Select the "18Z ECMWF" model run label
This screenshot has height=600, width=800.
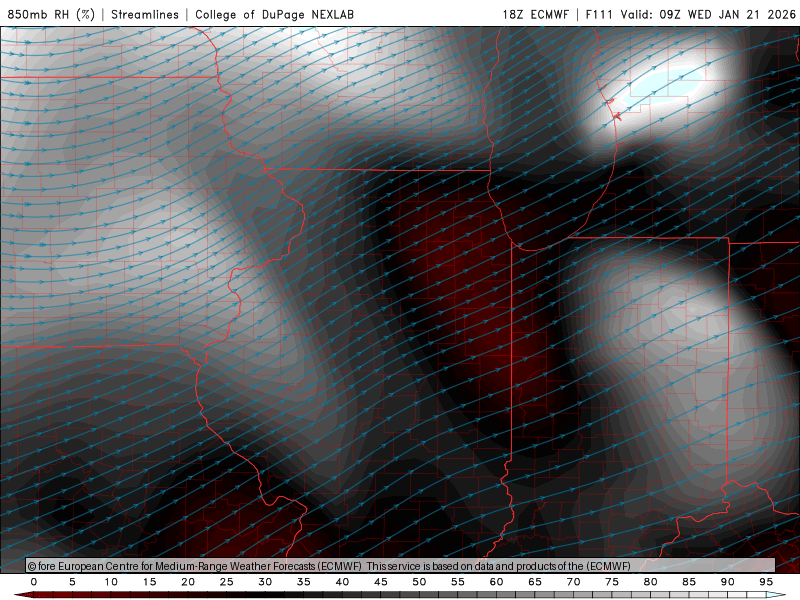[535, 14]
